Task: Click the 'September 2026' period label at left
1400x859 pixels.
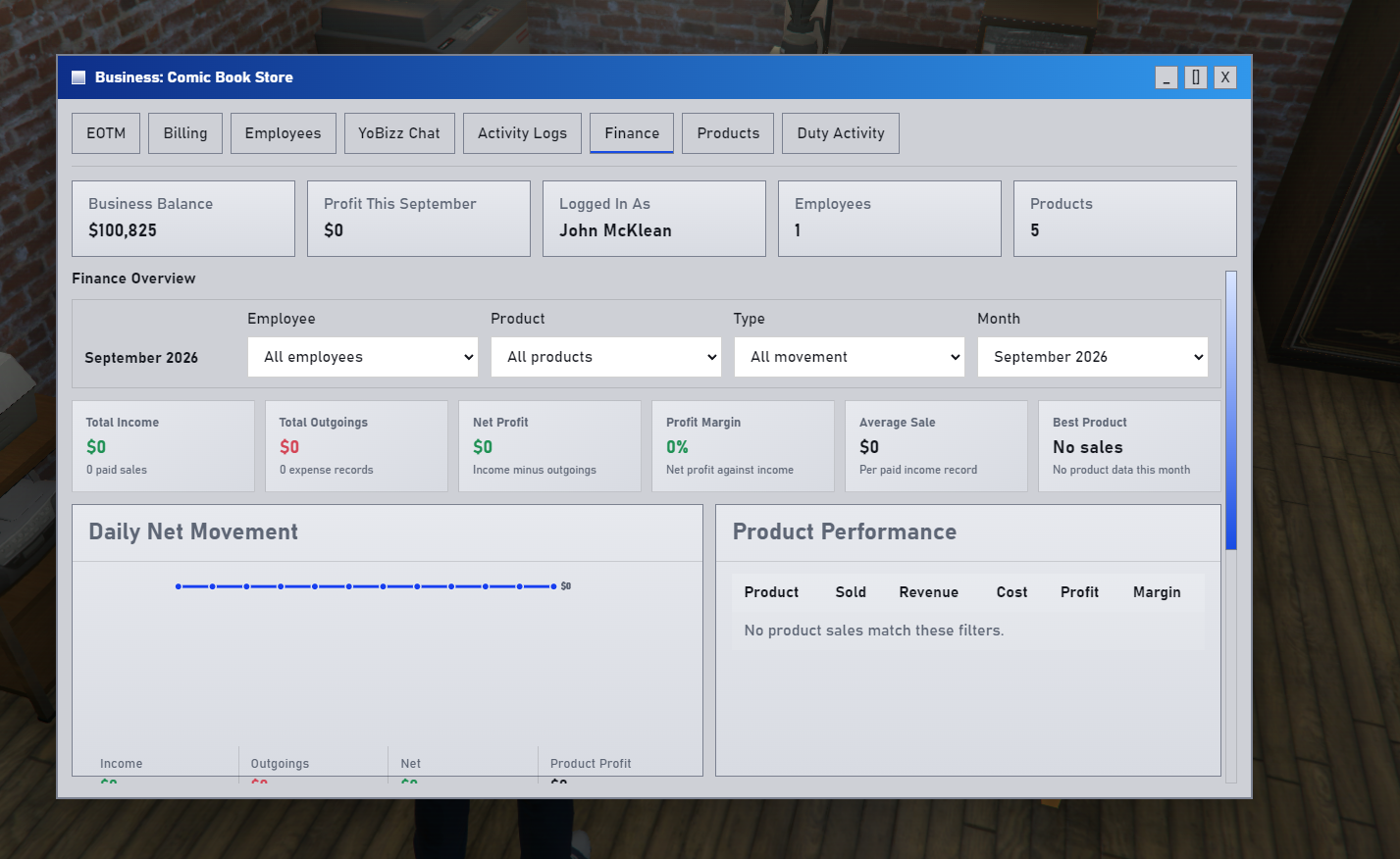Action: pos(141,358)
